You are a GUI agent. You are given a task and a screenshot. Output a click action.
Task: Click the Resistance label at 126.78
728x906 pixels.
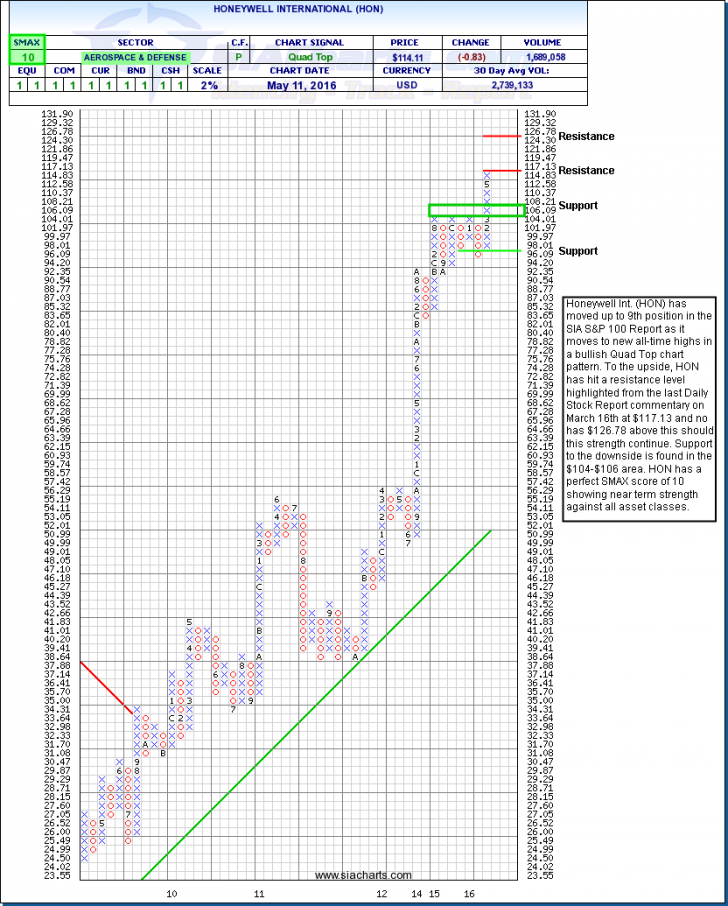pos(586,136)
